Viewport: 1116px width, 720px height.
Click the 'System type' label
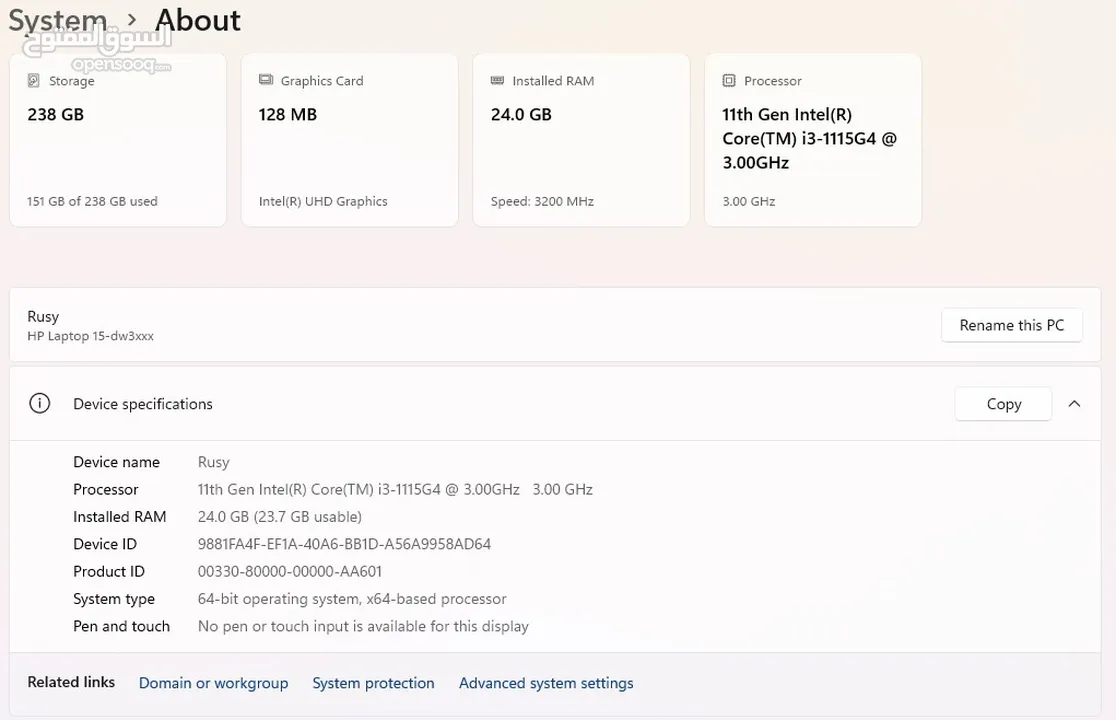click(x=114, y=599)
